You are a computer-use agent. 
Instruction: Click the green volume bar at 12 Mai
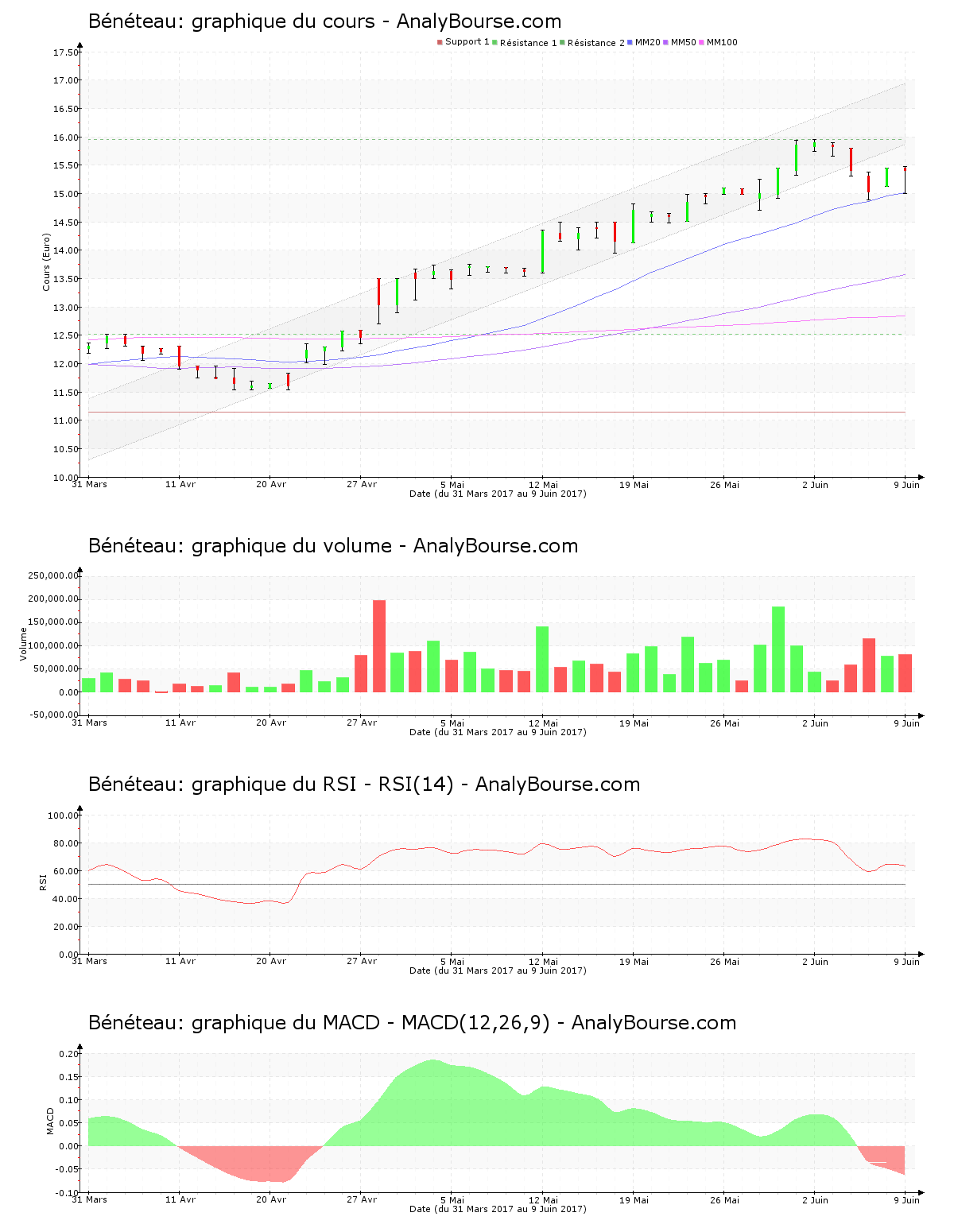[x=542, y=660]
